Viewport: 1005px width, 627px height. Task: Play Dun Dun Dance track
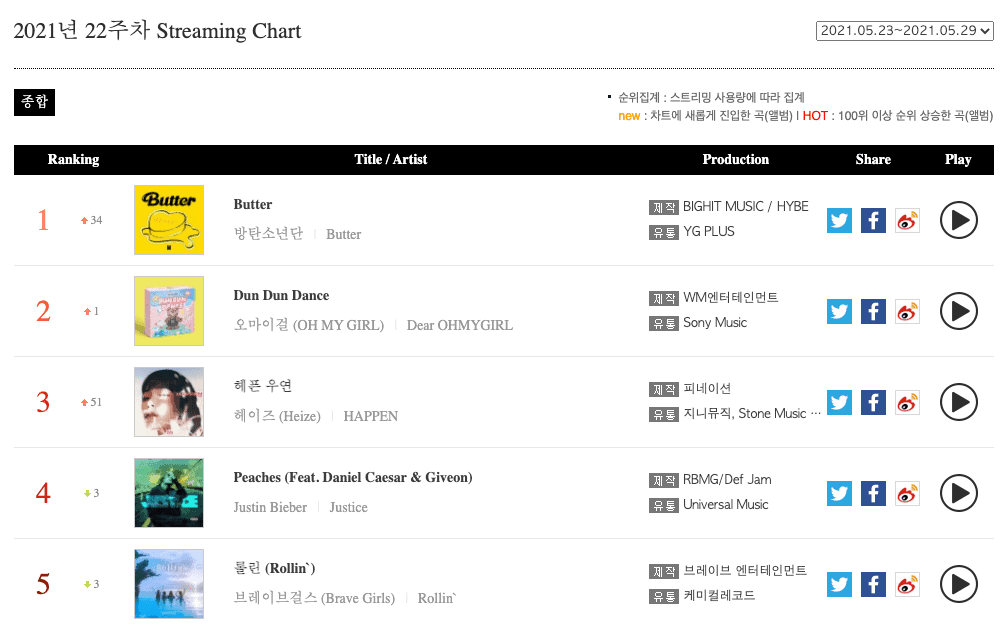pyautogui.click(x=958, y=311)
